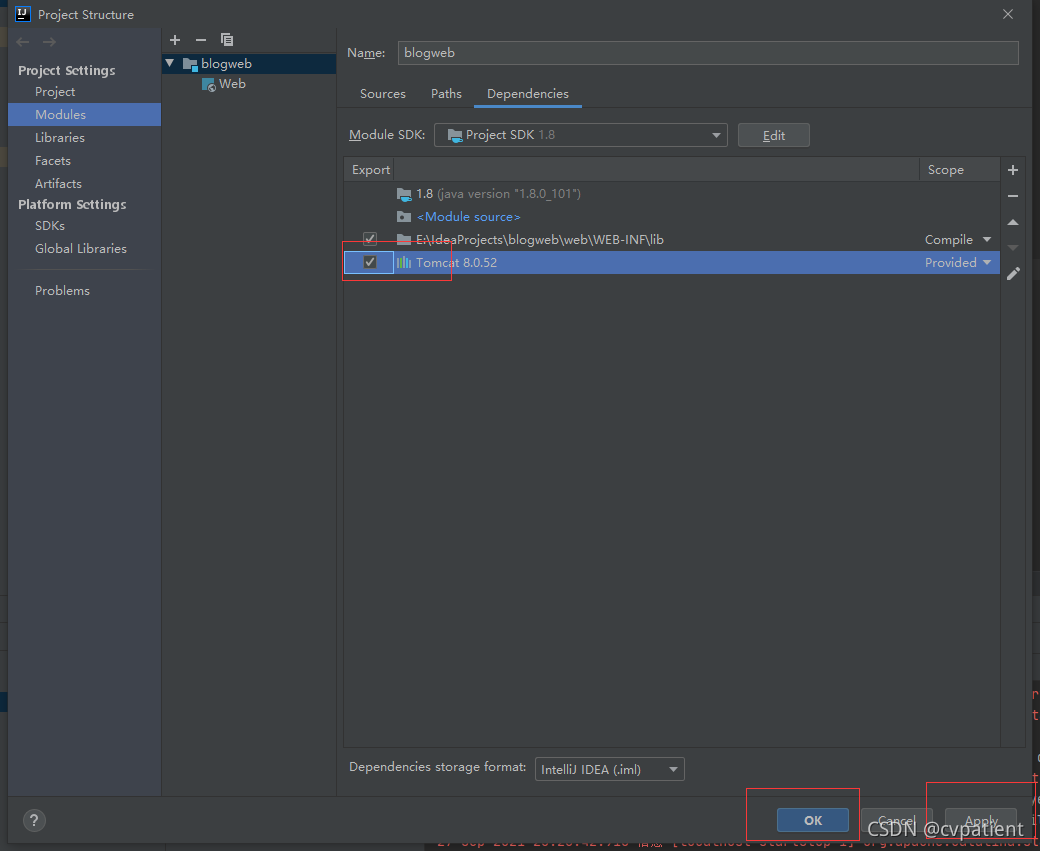Remove selected module with minus icon
The image size is (1040, 851).
201,40
